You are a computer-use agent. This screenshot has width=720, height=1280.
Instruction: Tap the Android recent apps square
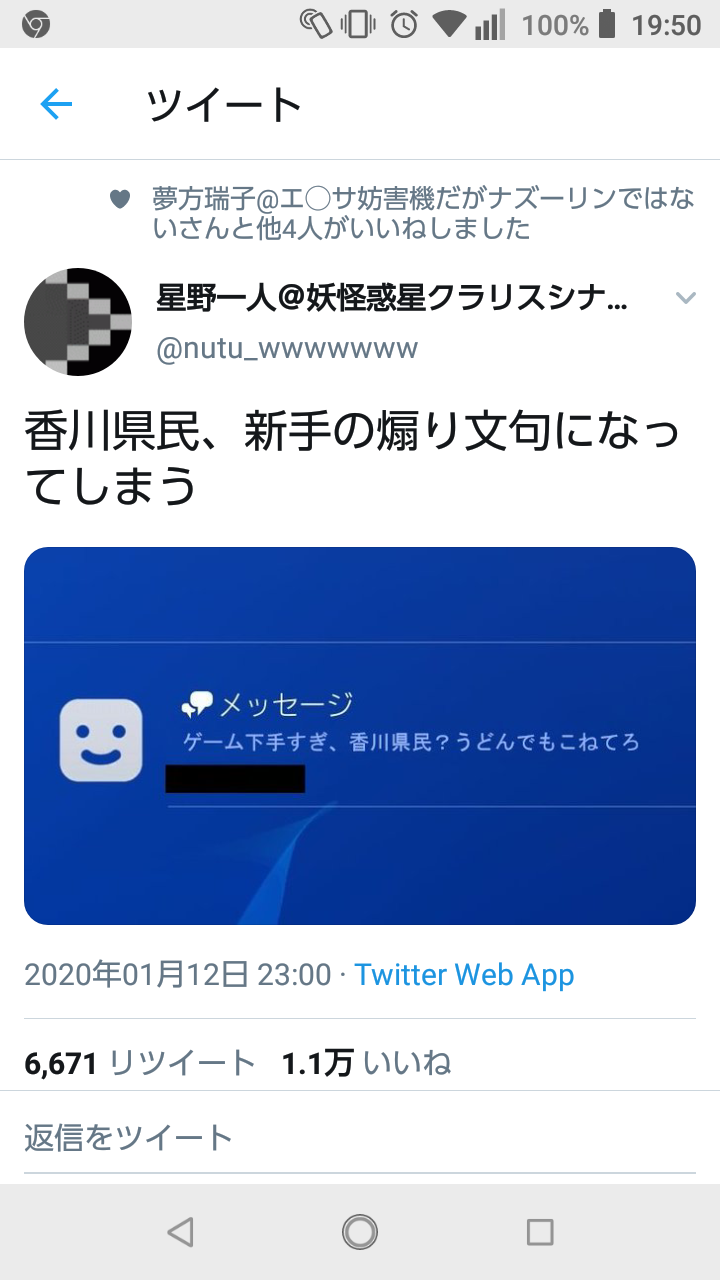[x=540, y=1232]
